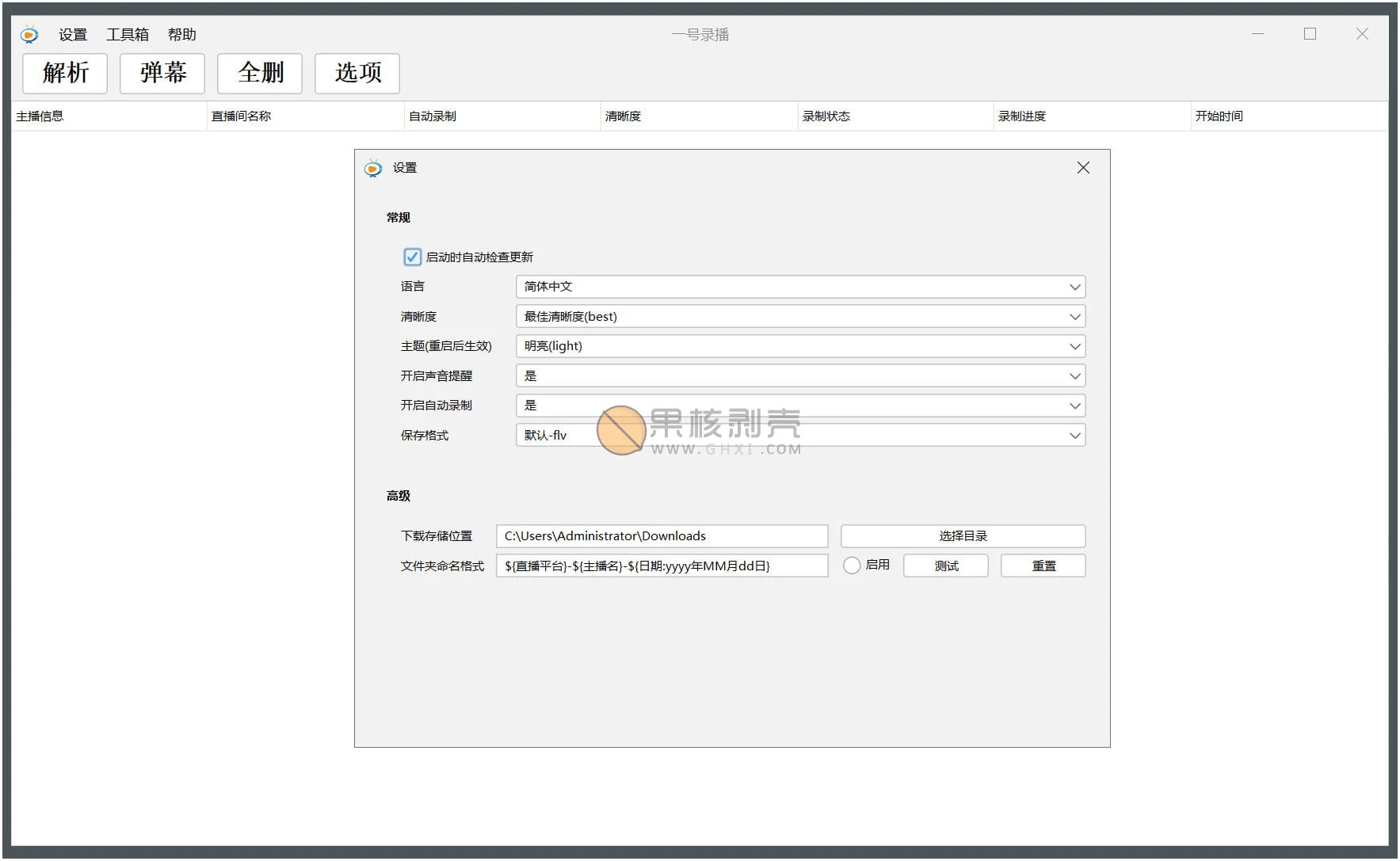Screen dimensions: 1400x861
Task: Enable the 启用 radio button
Action: pos(852,566)
